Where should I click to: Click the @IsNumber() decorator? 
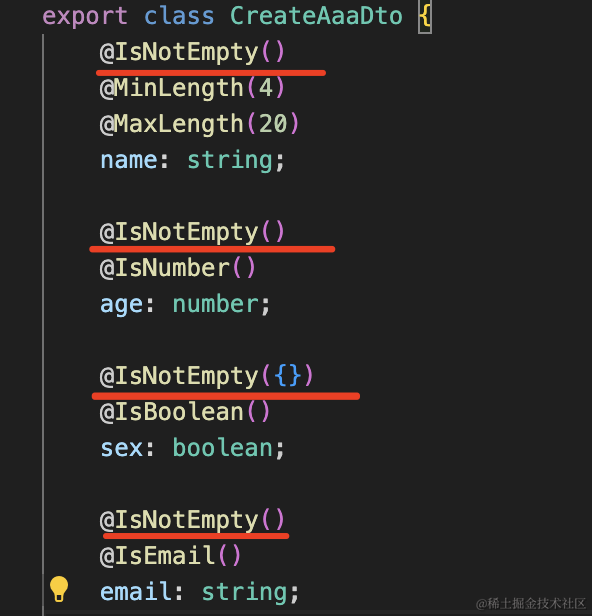pos(178,268)
